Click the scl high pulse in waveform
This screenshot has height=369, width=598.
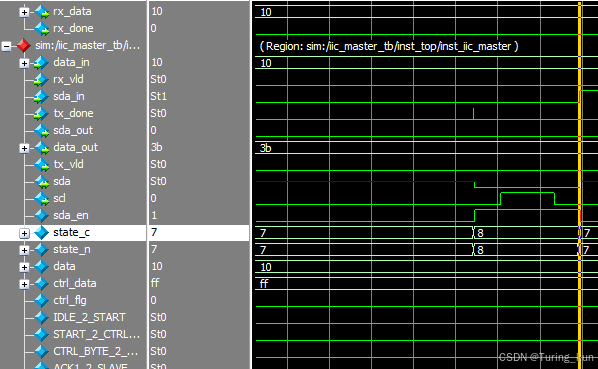(527, 199)
